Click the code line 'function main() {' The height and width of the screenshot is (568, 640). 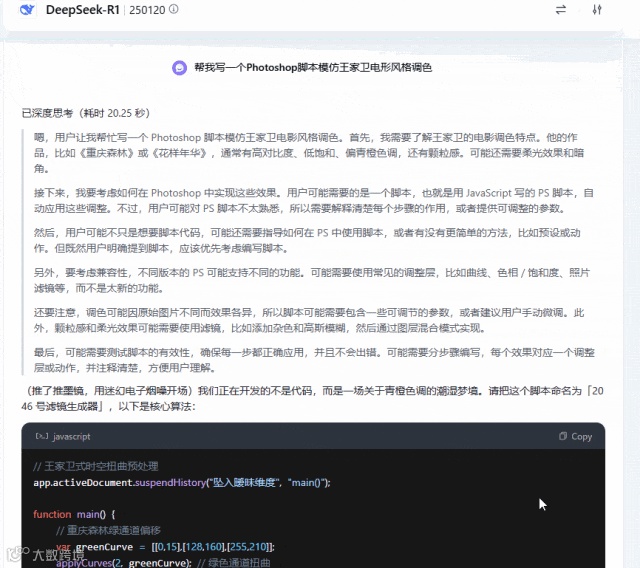74,514
